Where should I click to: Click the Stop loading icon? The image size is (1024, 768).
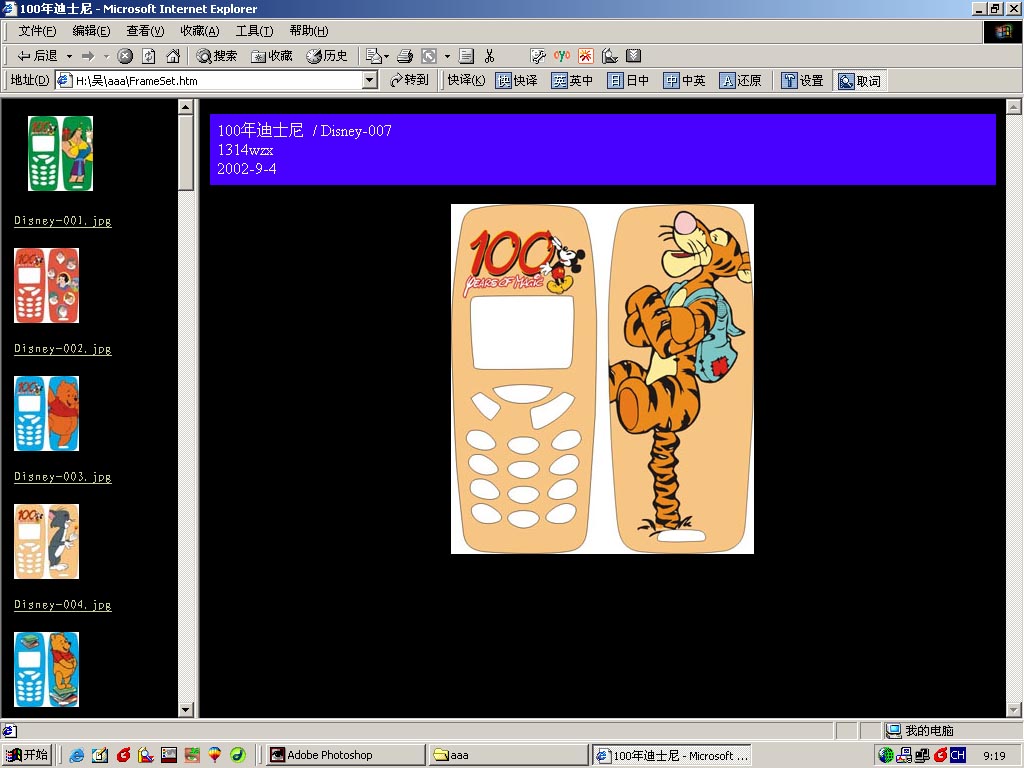click(125, 56)
